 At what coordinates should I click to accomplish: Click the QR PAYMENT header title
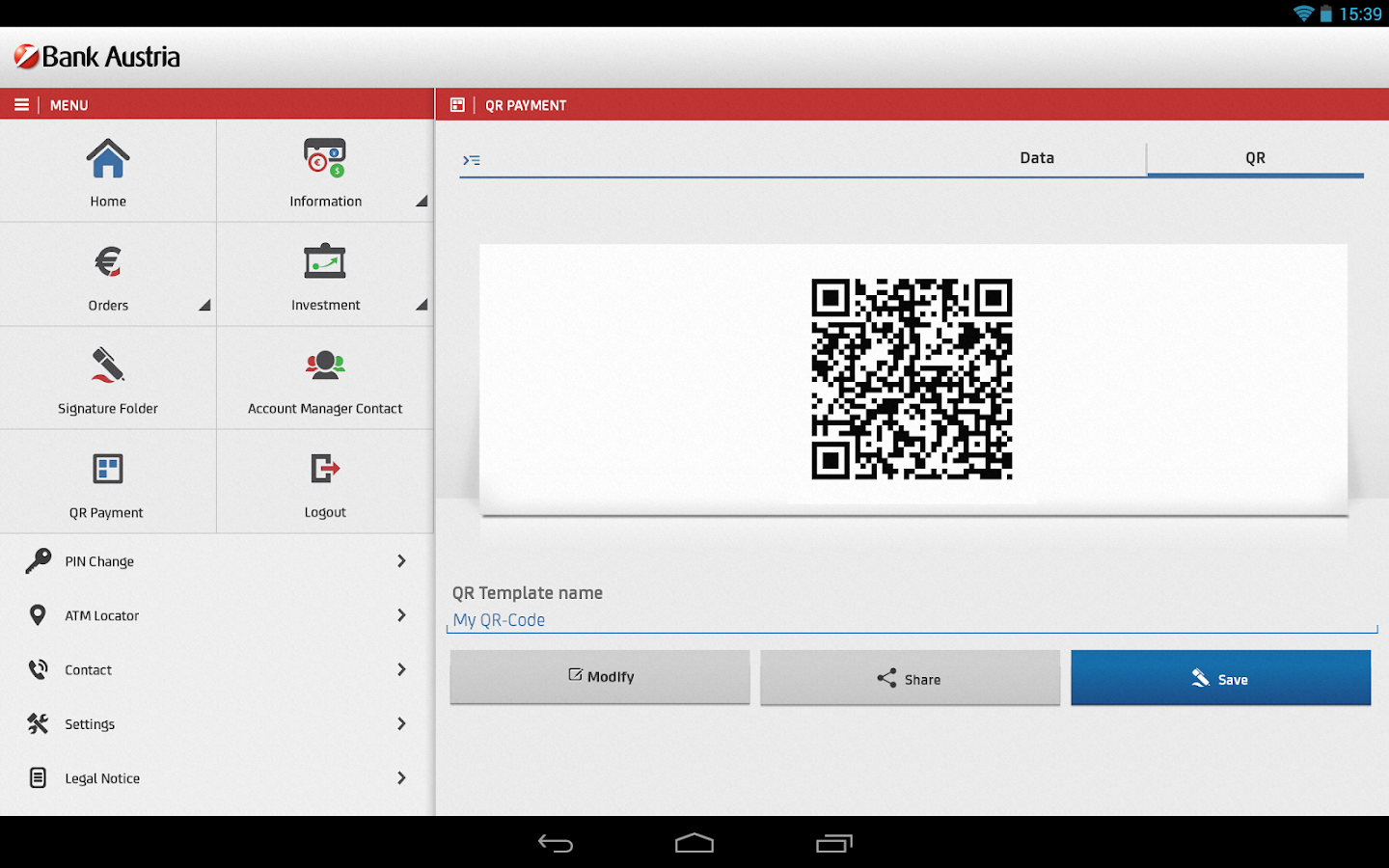pyautogui.click(x=526, y=105)
